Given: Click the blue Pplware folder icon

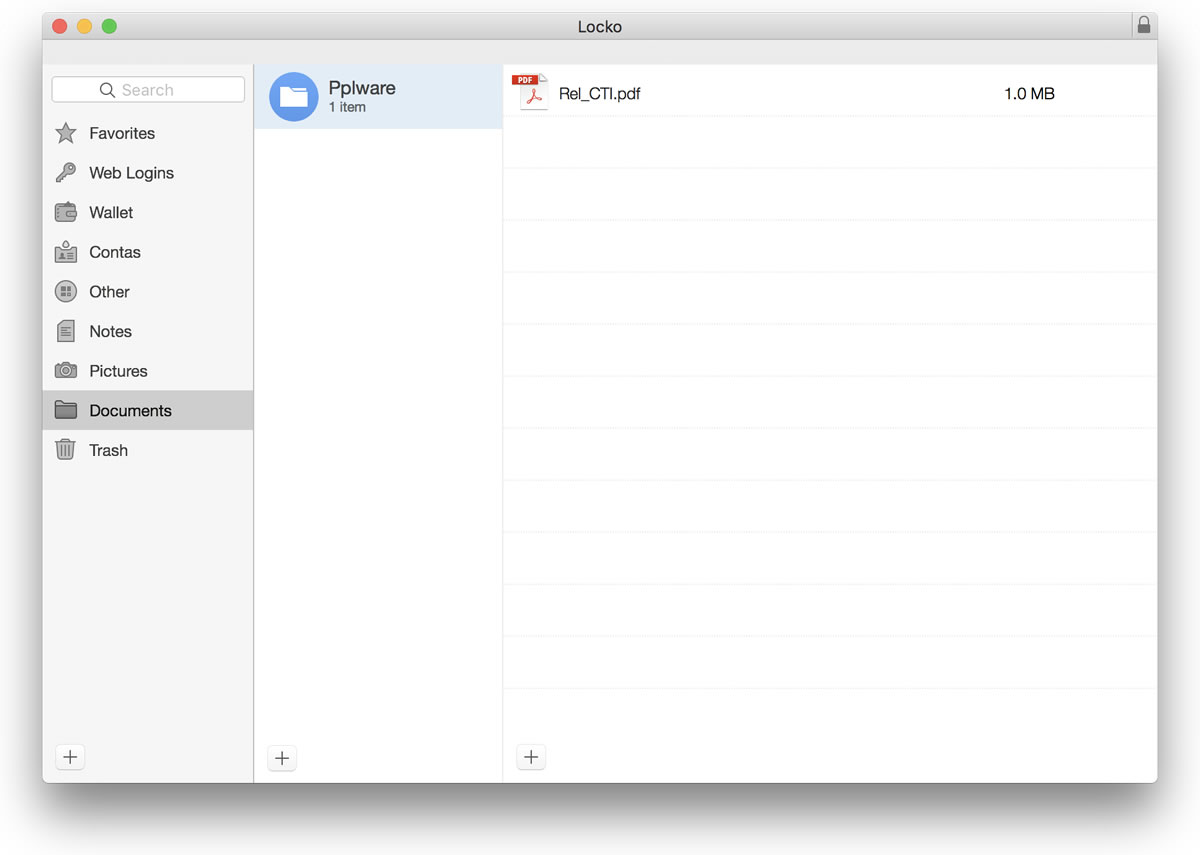Looking at the screenshot, I should (293, 97).
